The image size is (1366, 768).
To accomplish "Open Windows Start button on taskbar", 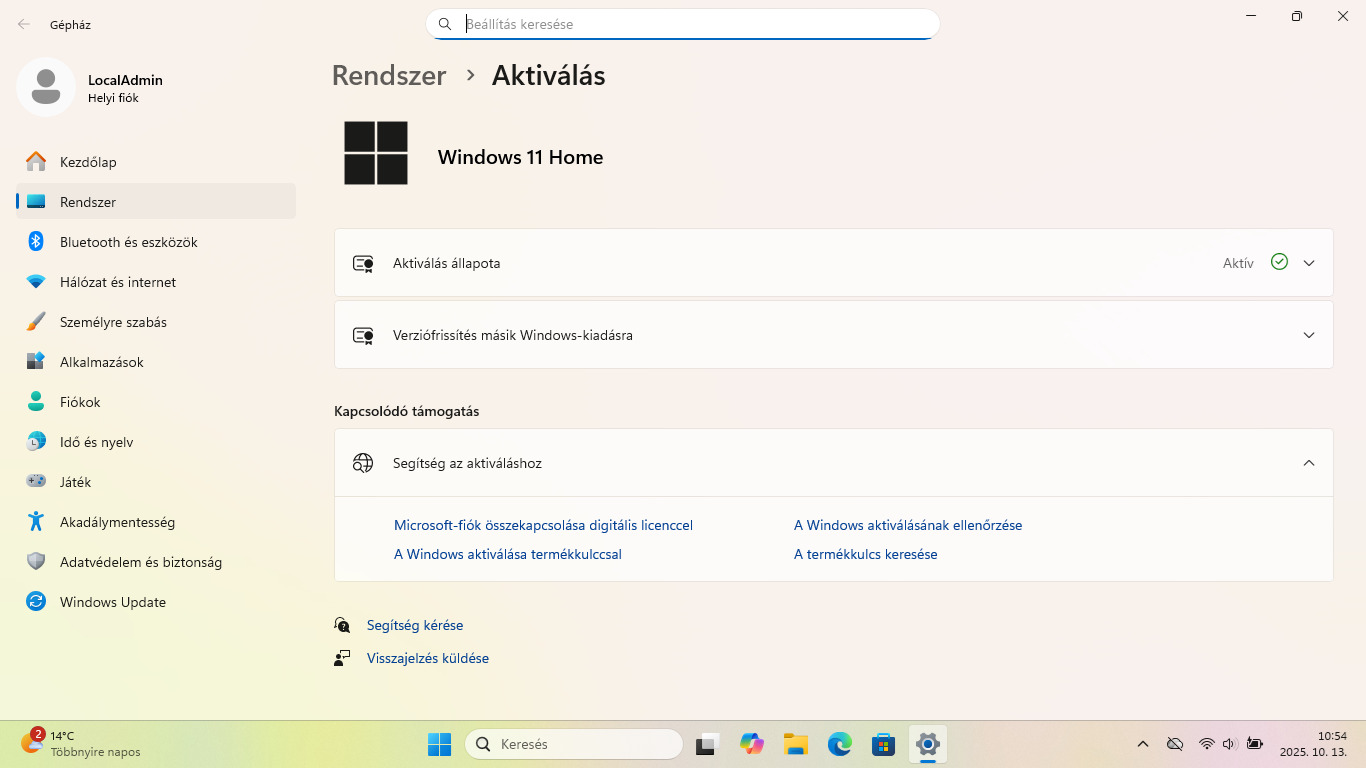I will (x=439, y=744).
